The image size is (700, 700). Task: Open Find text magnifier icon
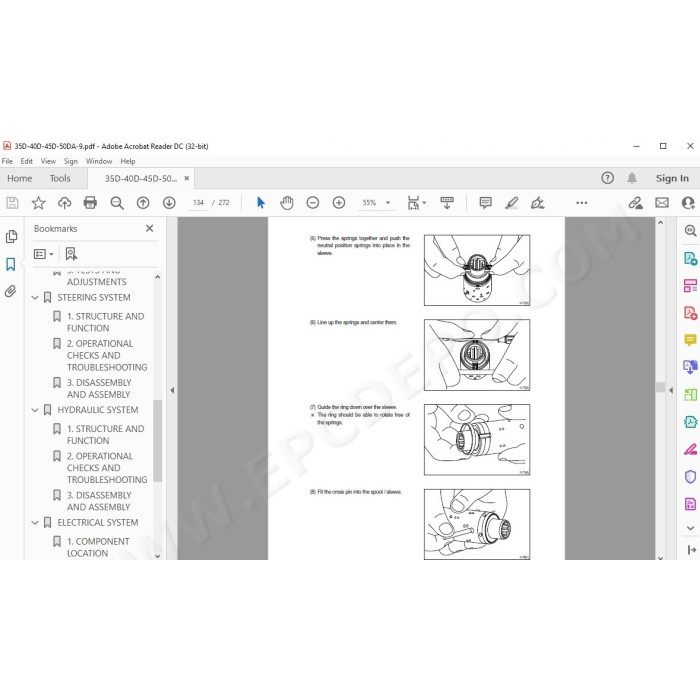[117, 203]
